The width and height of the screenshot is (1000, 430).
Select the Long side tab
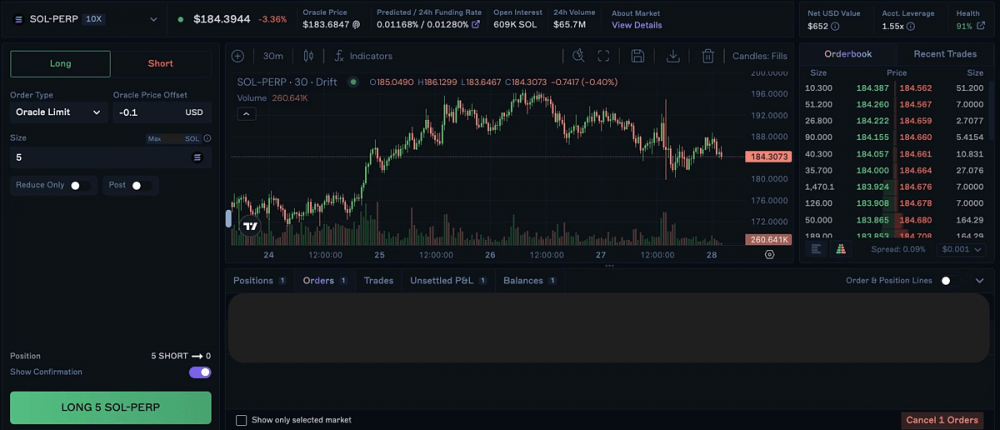coord(61,64)
